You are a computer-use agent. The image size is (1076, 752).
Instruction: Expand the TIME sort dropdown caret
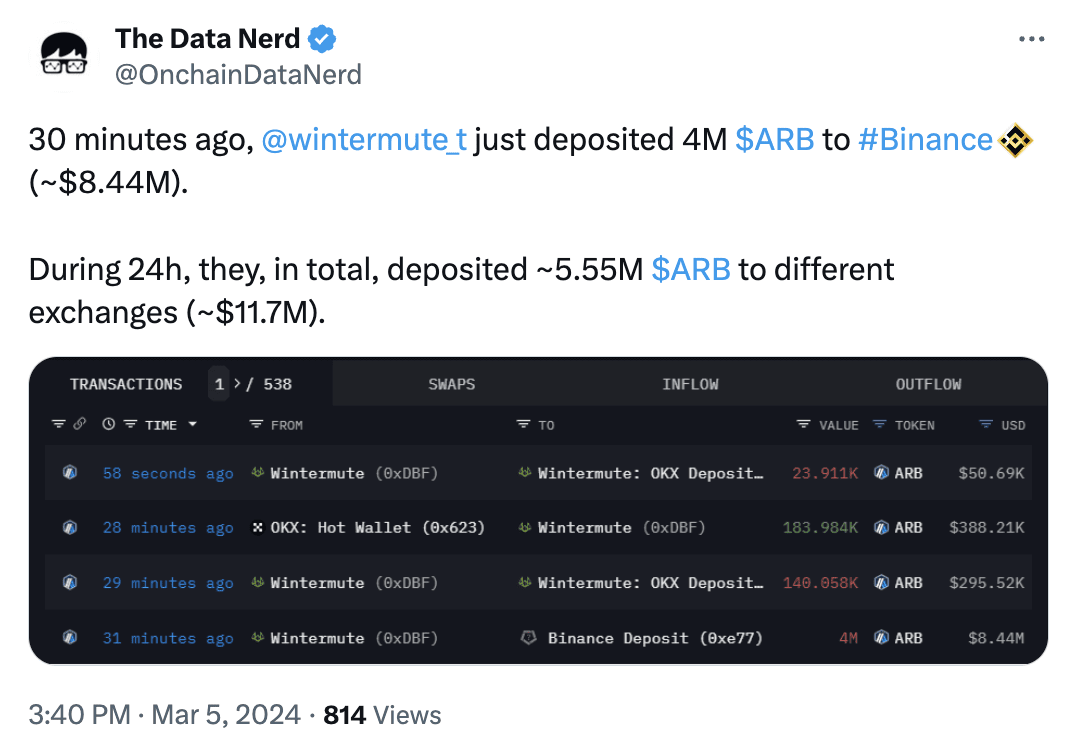(191, 424)
